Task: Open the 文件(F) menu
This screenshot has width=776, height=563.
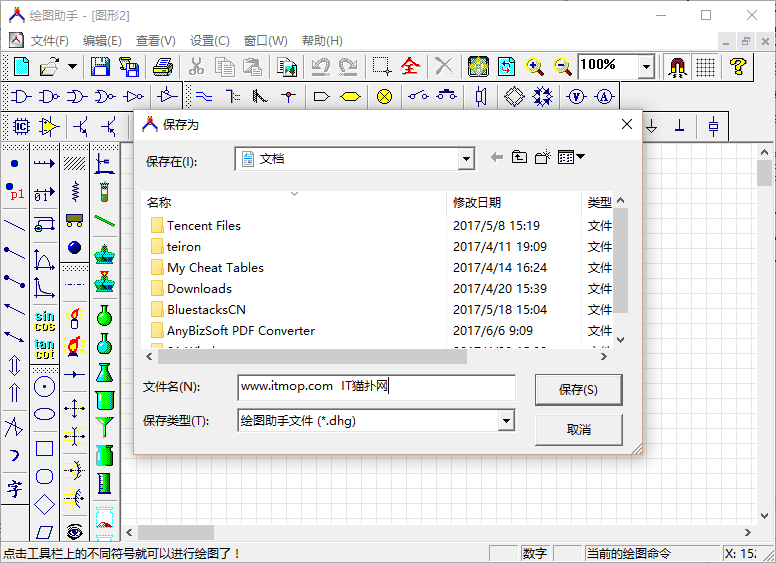Action: click(x=49, y=41)
